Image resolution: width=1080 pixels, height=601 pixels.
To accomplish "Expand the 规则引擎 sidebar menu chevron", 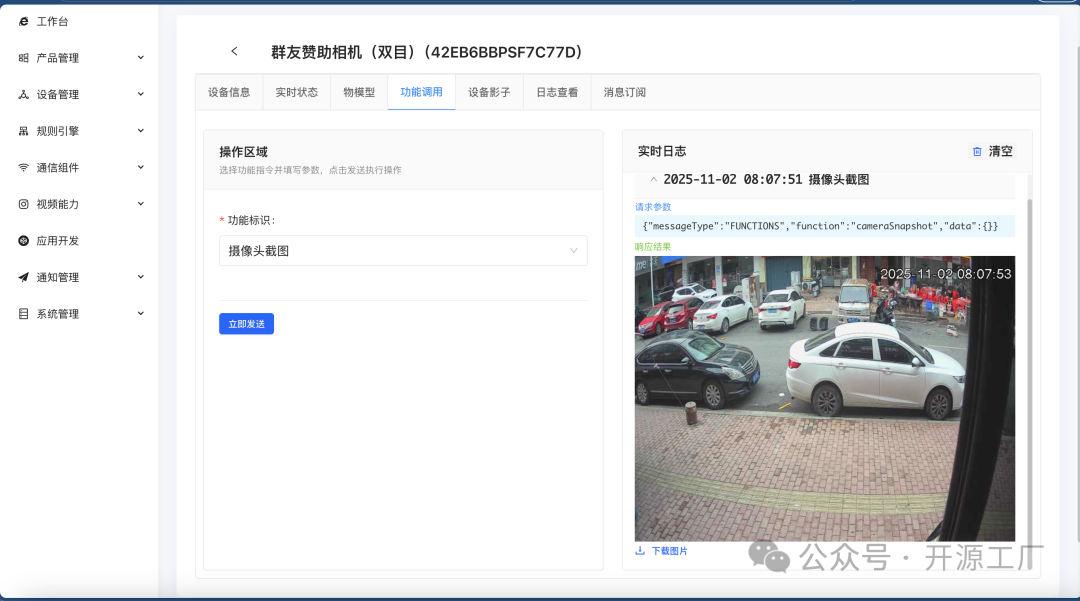I will [x=140, y=130].
